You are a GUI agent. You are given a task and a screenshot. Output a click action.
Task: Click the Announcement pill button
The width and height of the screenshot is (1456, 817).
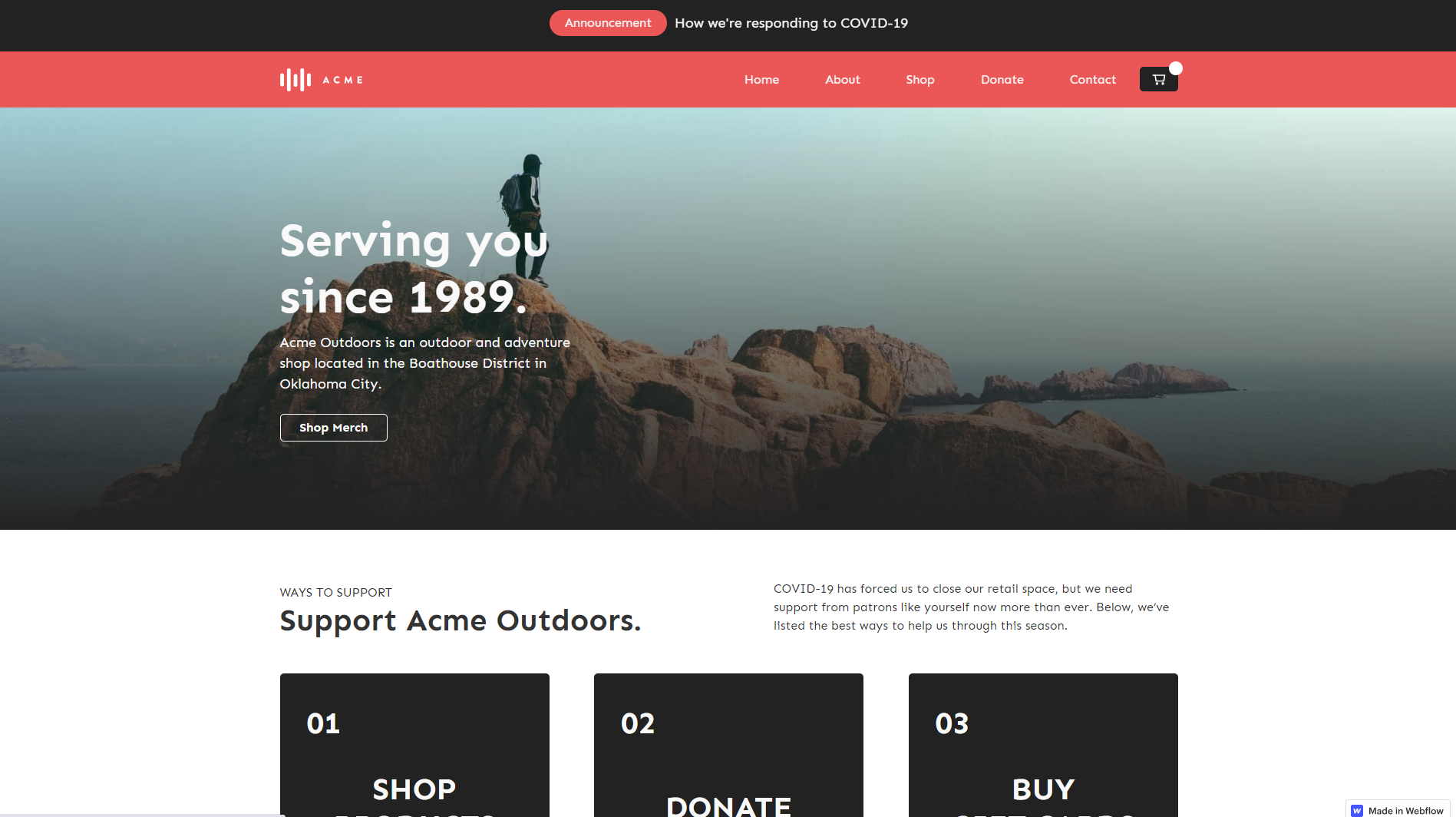608,23
